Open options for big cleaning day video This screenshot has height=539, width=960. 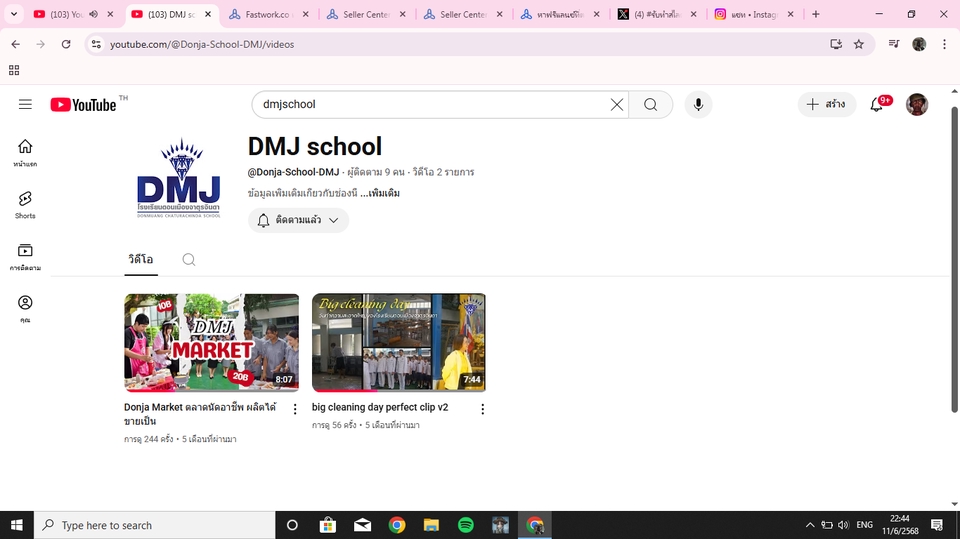(482, 409)
